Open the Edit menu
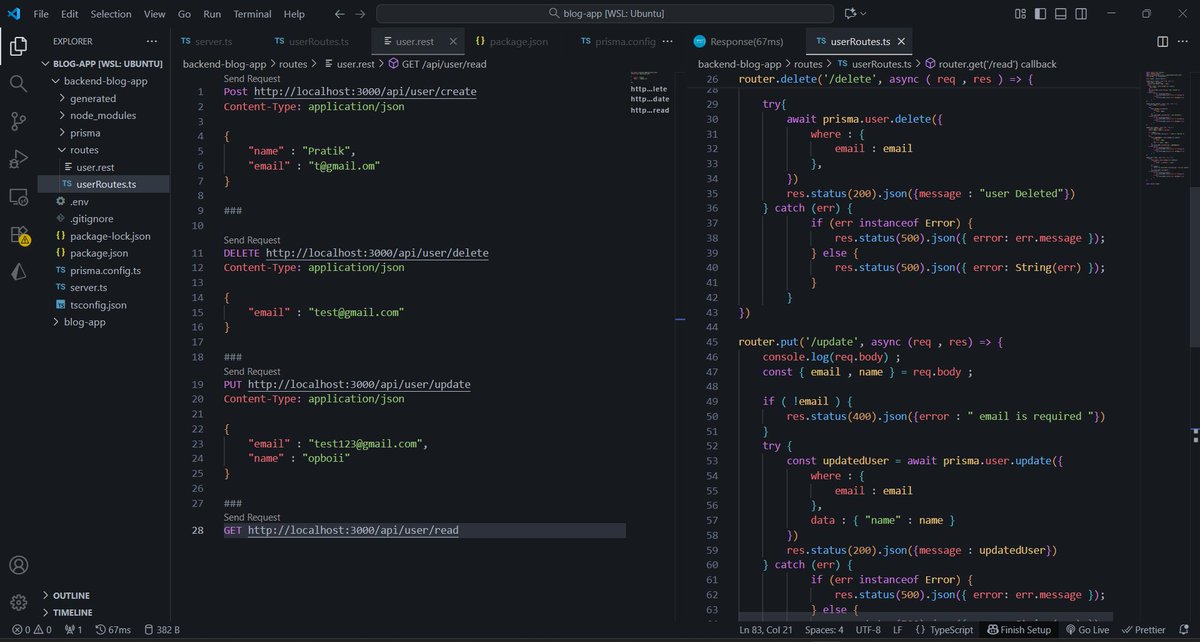 (69, 14)
